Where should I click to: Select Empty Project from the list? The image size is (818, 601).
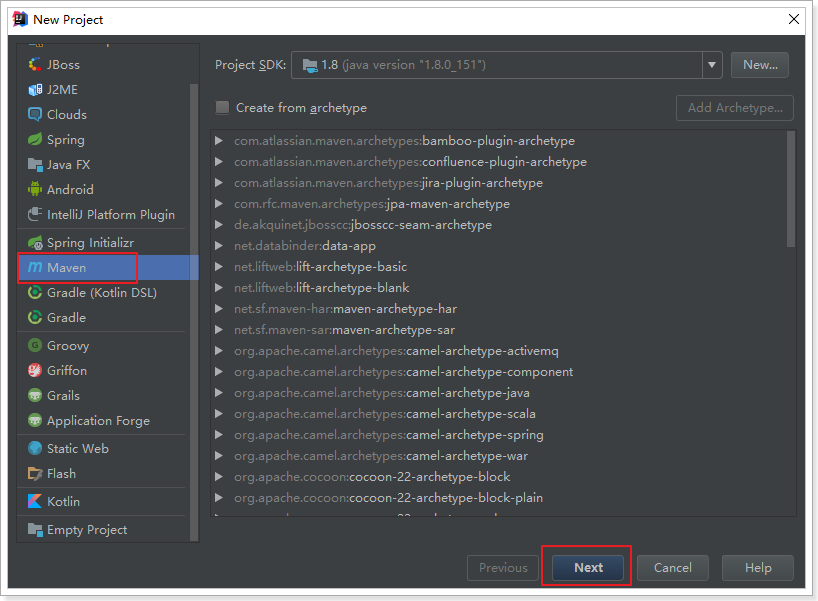click(86, 530)
